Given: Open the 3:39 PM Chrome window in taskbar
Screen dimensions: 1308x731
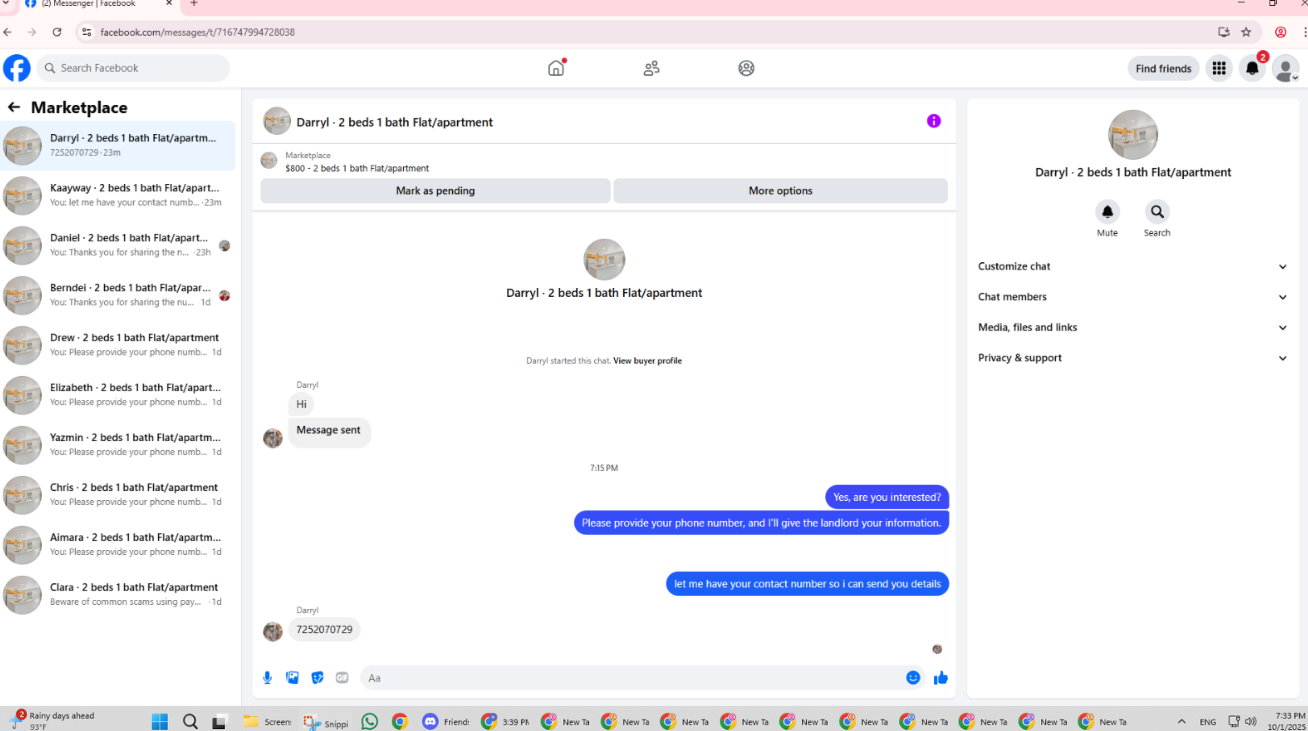Looking at the screenshot, I should [x=506, y=721].
